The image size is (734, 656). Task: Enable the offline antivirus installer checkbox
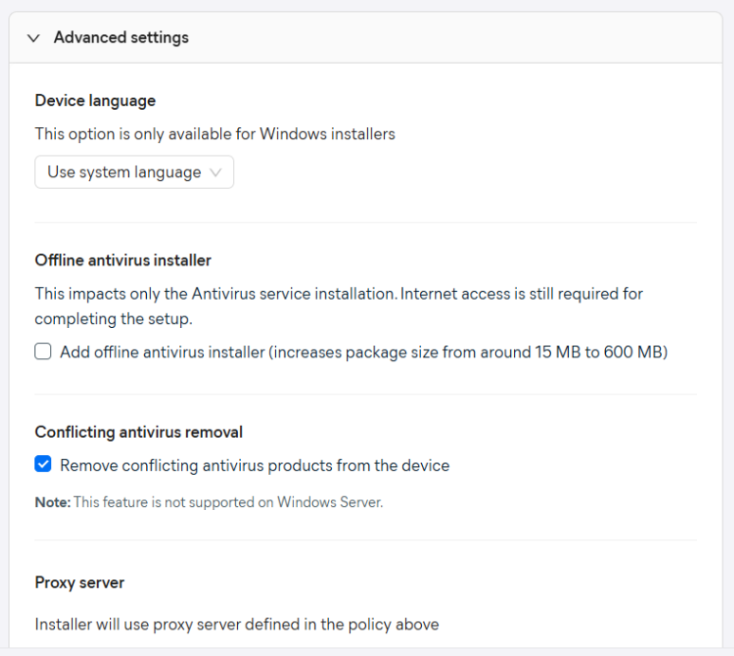tap(43, 352)
